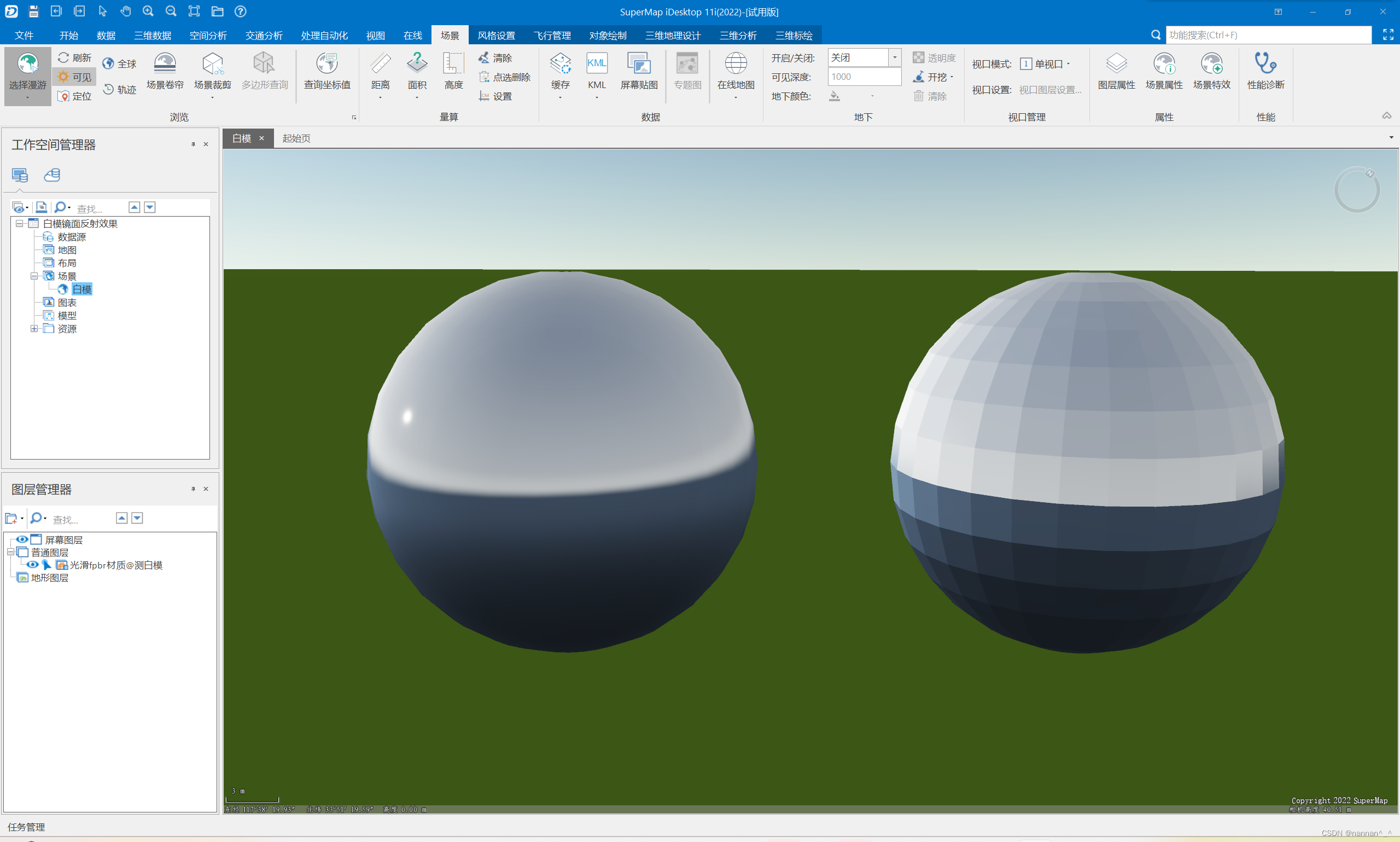Click the 场景卷帘 (scene swipe) icon
This screenshot has height=842, width=1400.
click(x=165, y=64)
